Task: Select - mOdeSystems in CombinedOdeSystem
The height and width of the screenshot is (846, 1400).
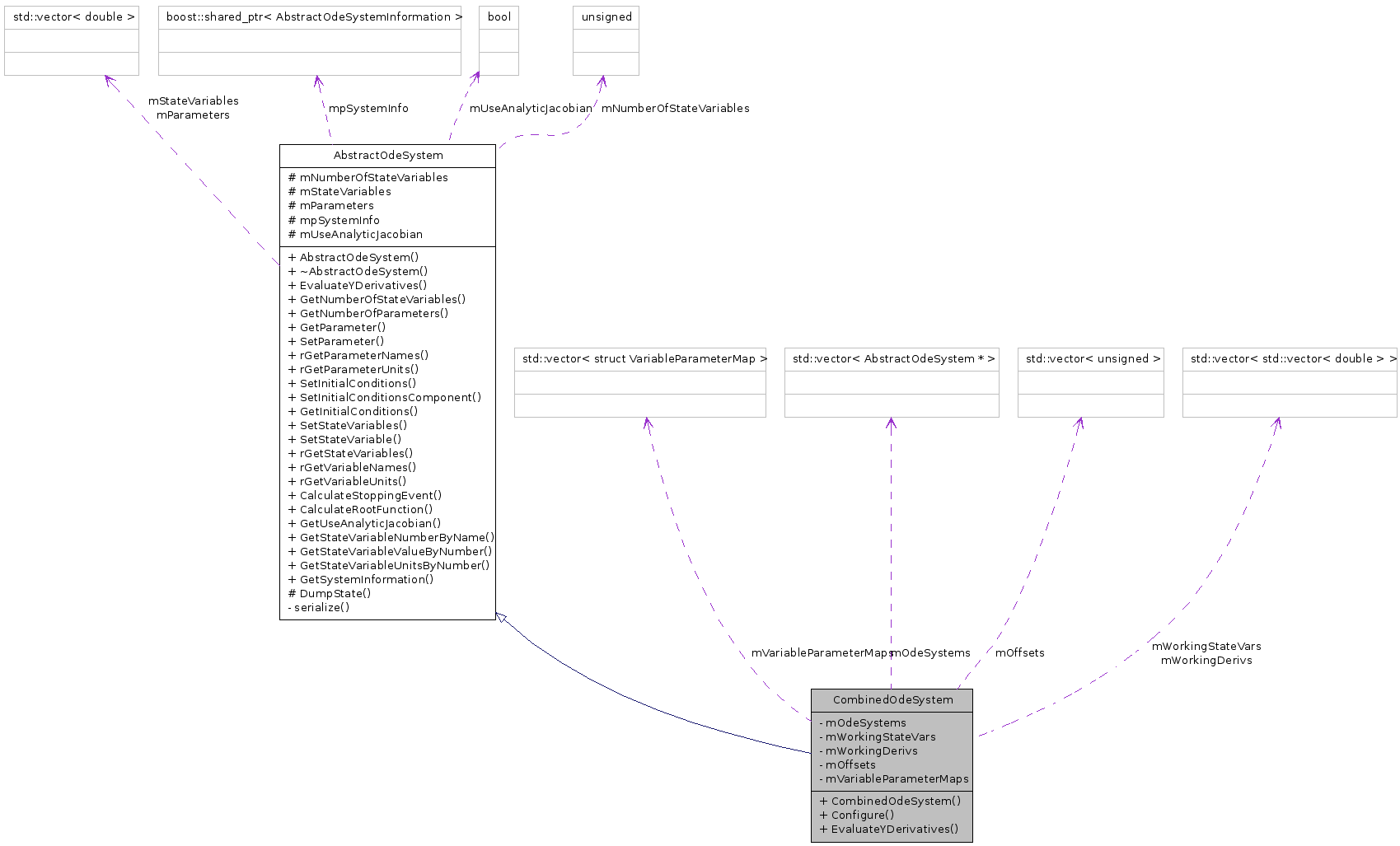Action: click(x=863, y=723)
